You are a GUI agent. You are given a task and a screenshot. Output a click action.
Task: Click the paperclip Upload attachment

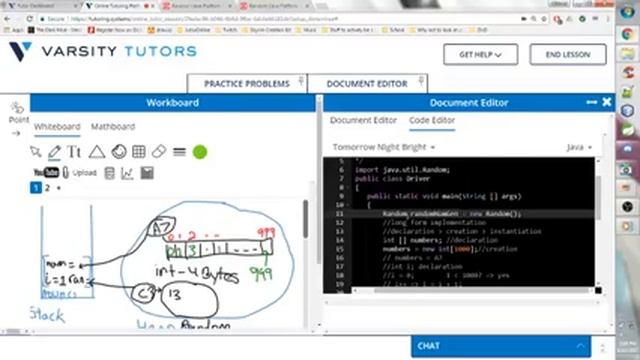79,173
